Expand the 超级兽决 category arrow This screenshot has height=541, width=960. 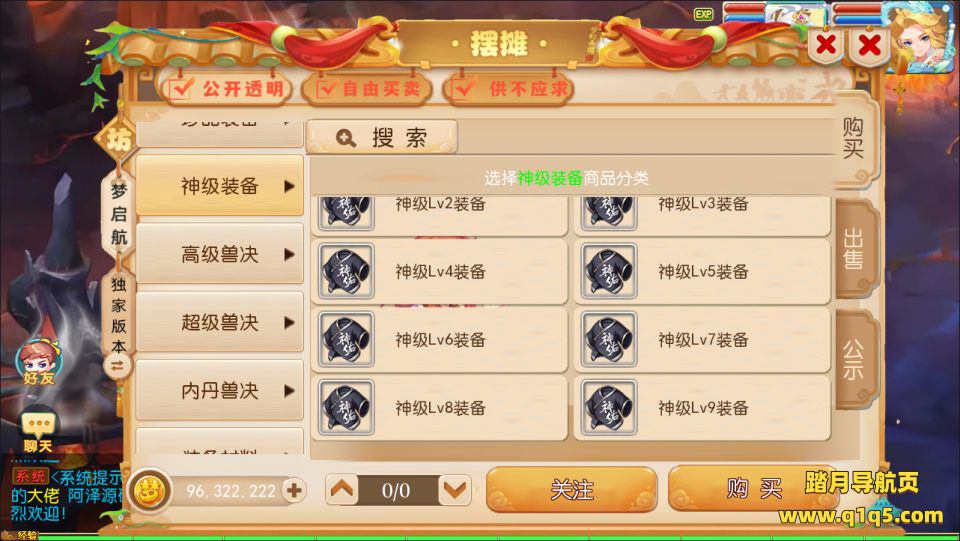point(290,323)
